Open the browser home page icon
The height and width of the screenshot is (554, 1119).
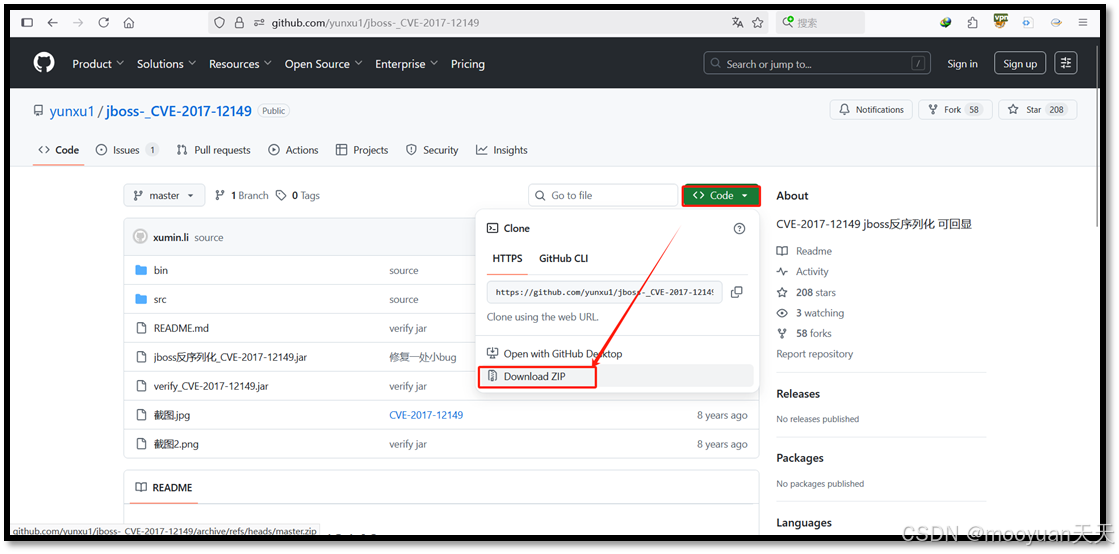(x=128, y=23)
